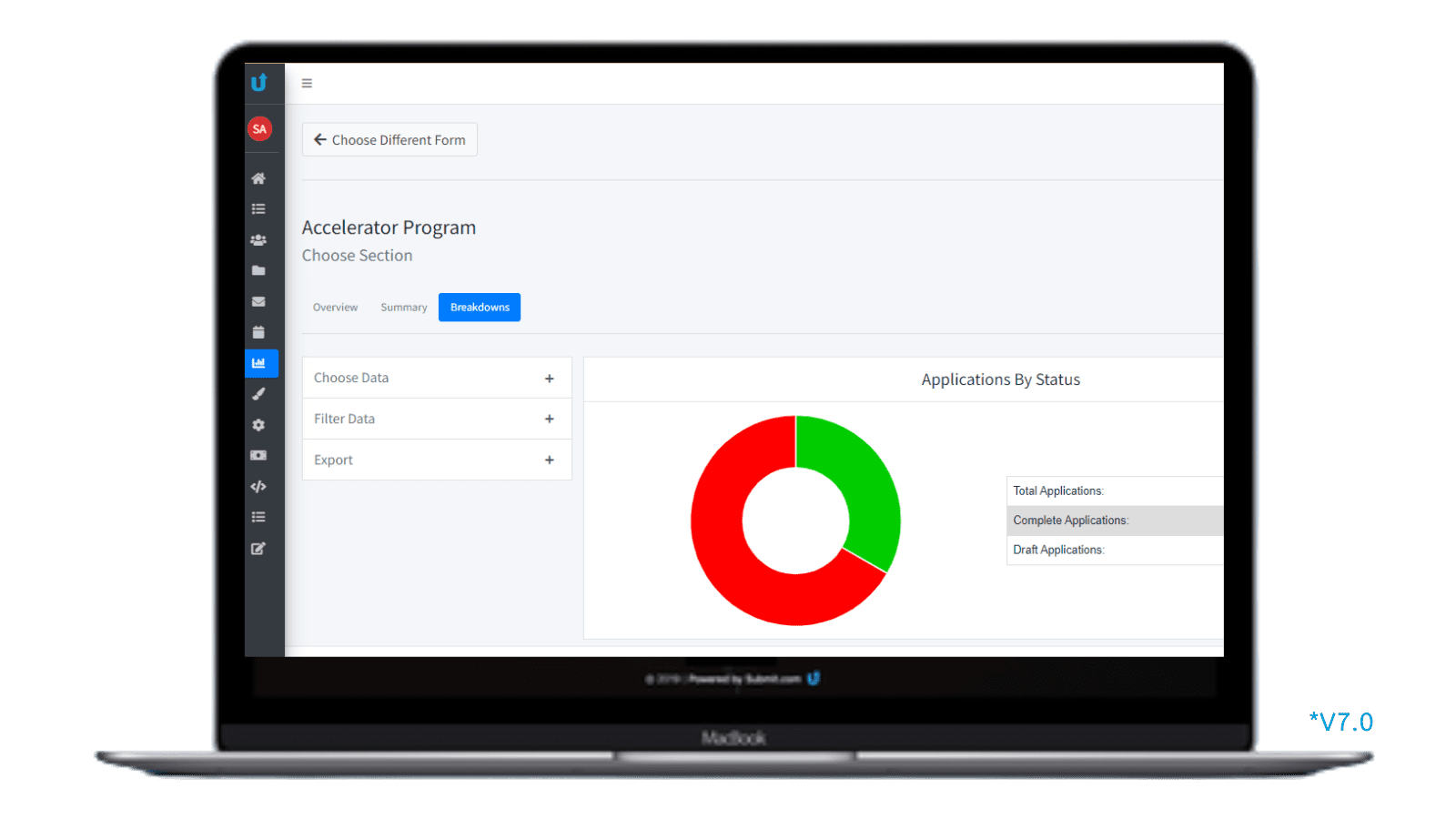Image resolution: width=1456 pixels, height=819 pixels.
Task: Open the calendar icon in the sidebar
Action: click(258, 332)
